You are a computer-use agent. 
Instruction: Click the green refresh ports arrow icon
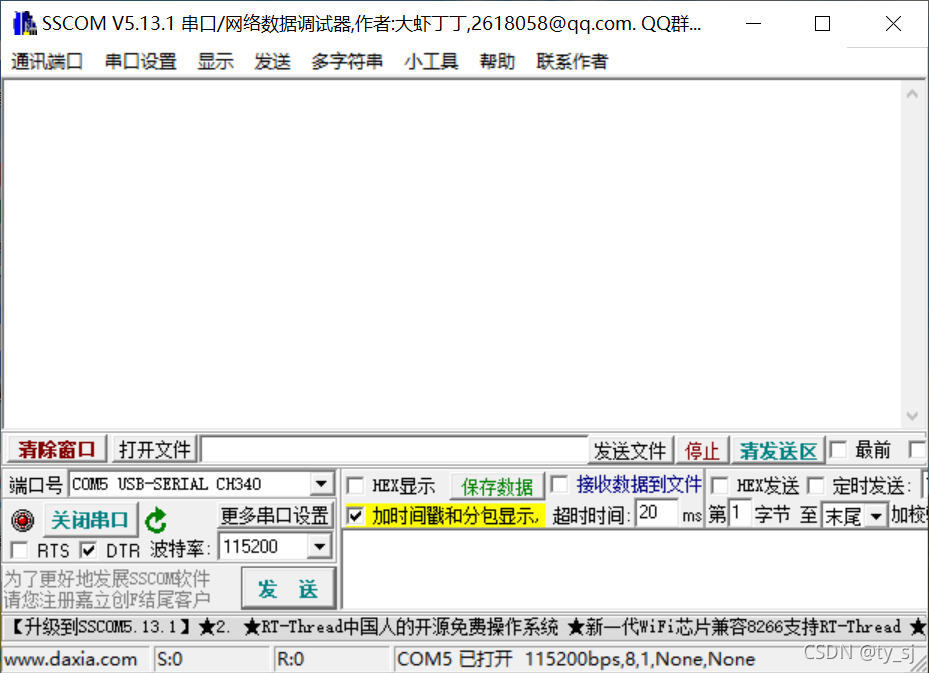pyautogui.click(x=155, y=519)
